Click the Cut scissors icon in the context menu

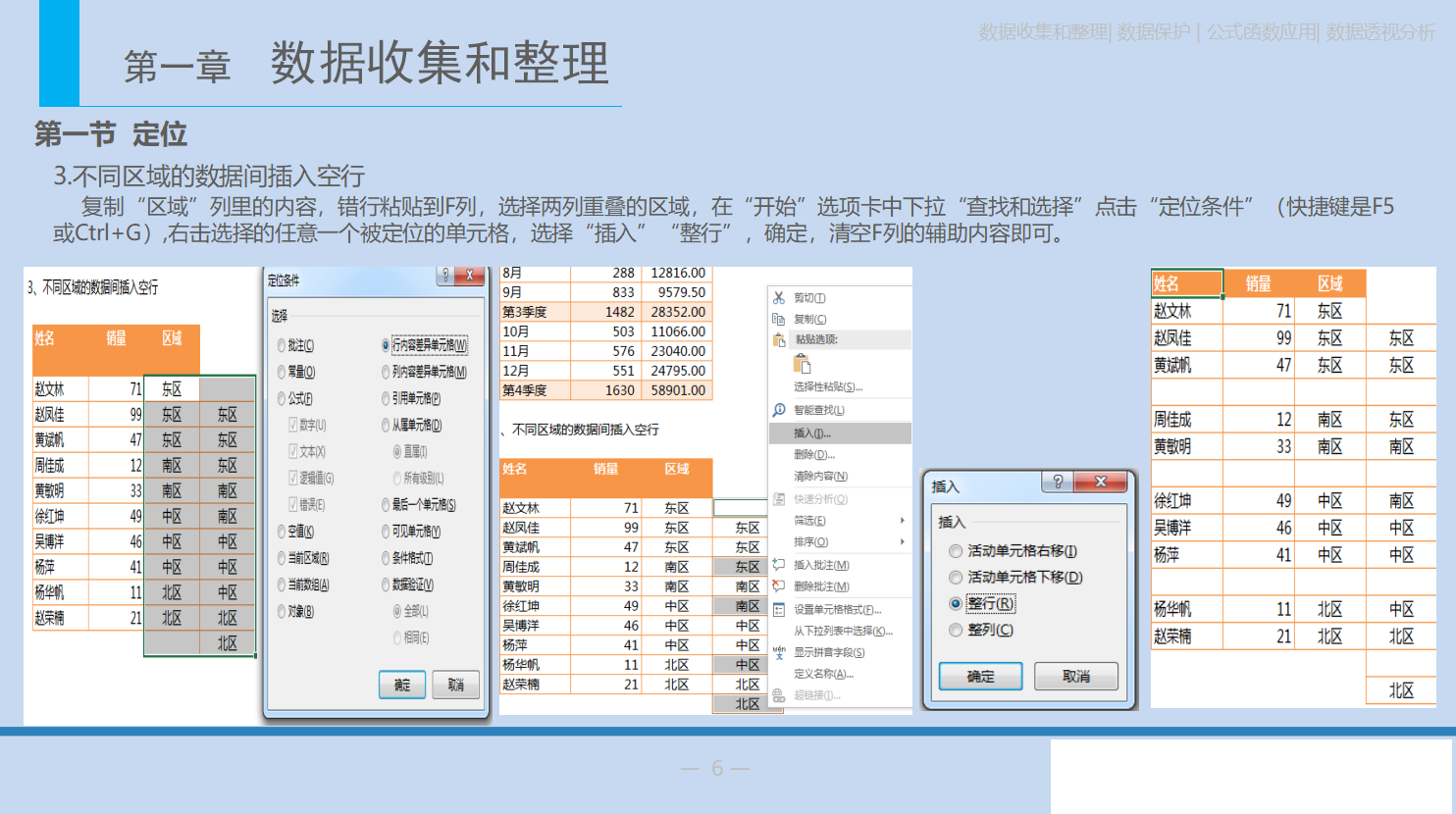pos(779,297)
